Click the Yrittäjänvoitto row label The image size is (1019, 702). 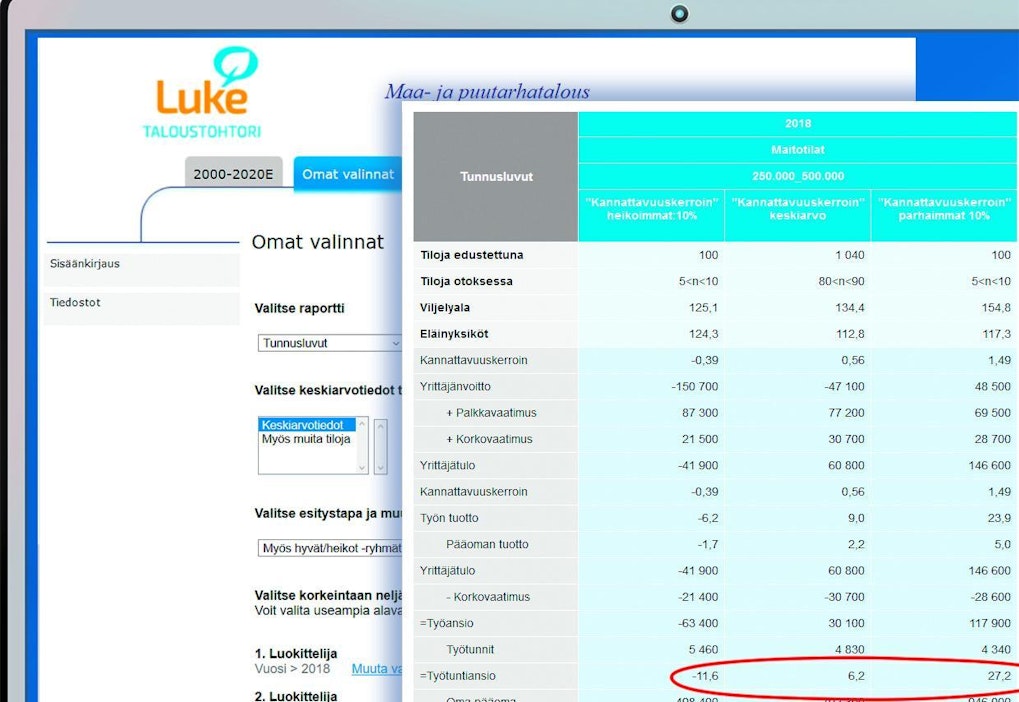455,386
